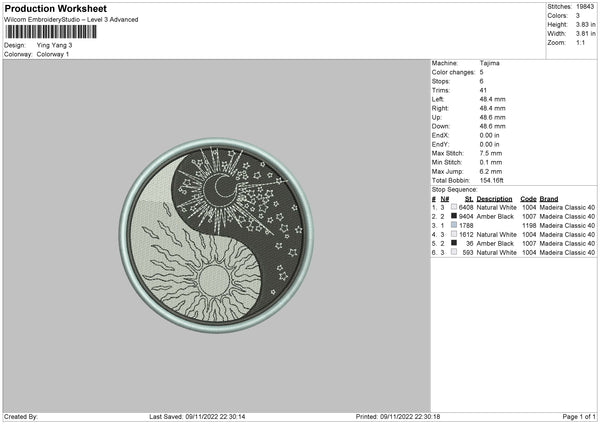600x424 pixels.
Task: Click the Description column header
Action: [x=496, y=198]
